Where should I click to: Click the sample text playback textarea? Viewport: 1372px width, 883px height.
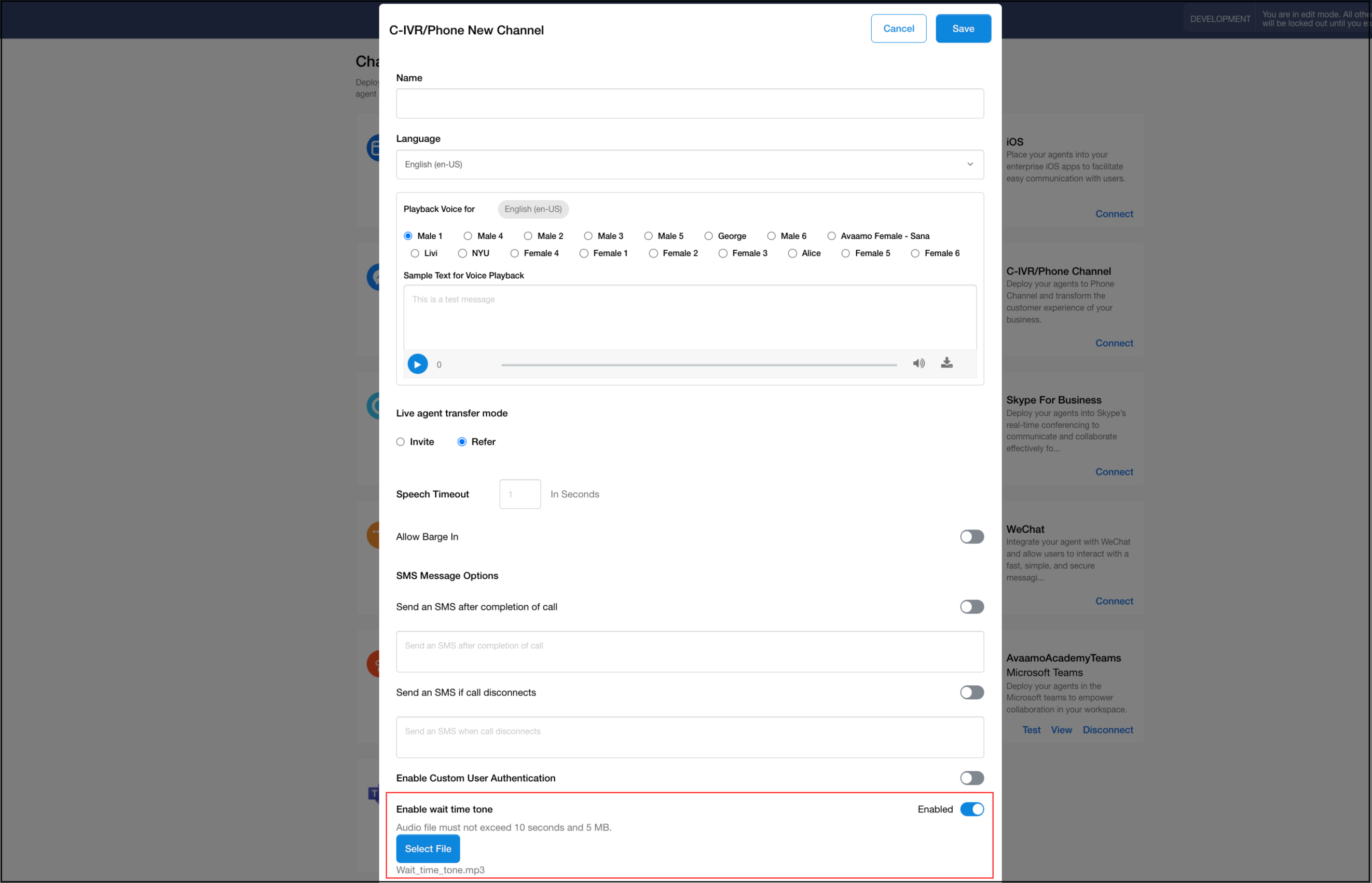690,317
